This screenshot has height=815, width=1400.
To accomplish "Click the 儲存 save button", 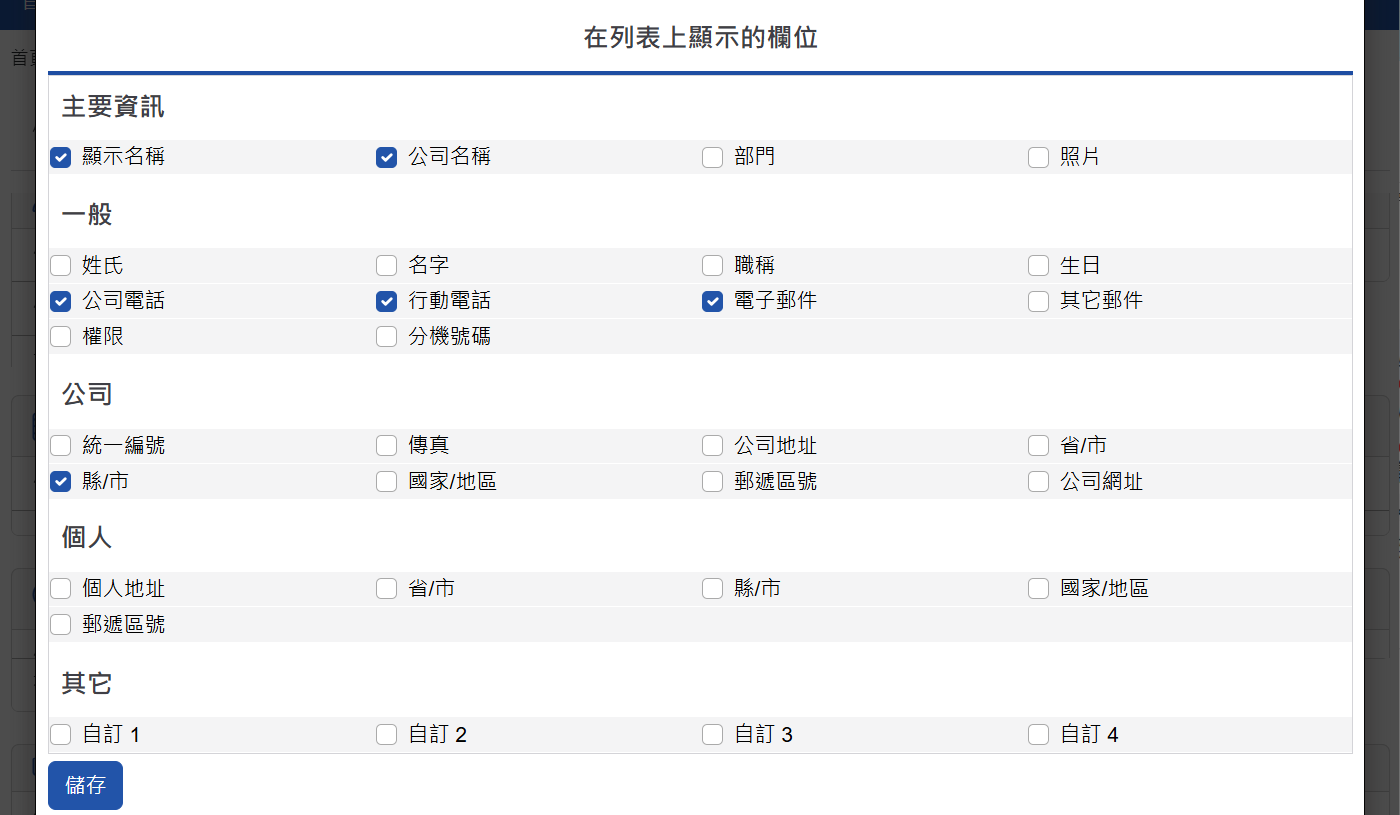I will coord(85,785).
